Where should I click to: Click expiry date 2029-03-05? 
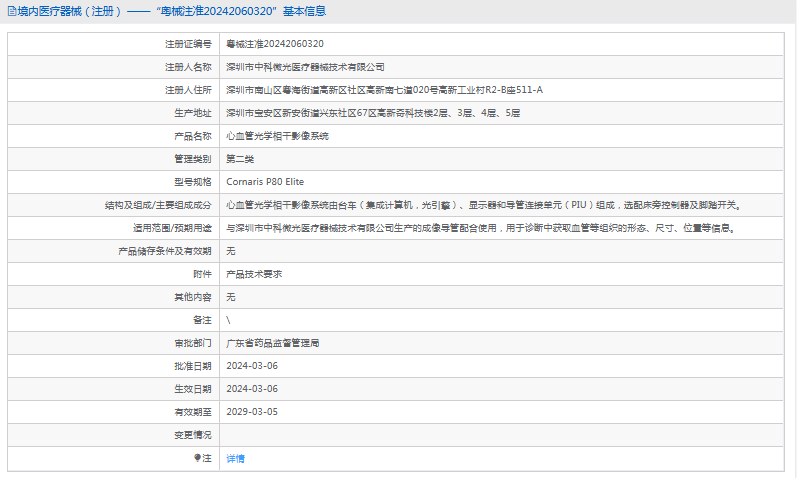click(252, 412)
